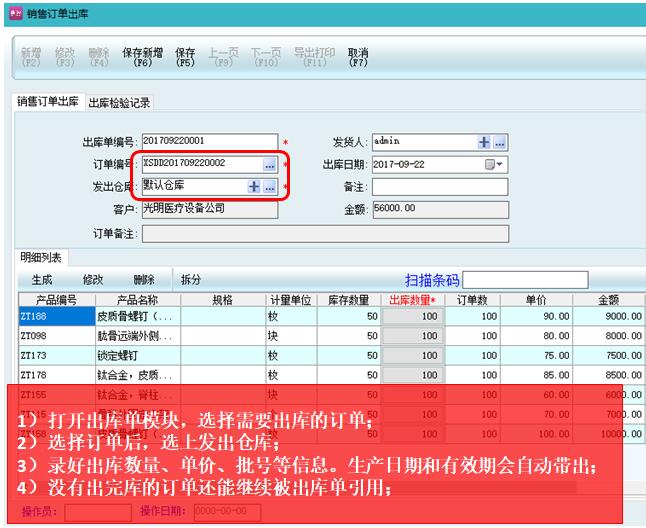The height and width of the screenshot is (528, 646).
Task: Click the 删除 button in the detail list
Action: click(144, 280)
